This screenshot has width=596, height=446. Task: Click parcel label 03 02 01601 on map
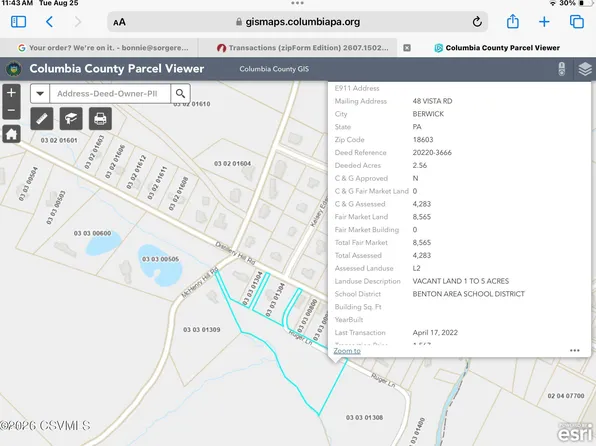click(x=59, y=140)
